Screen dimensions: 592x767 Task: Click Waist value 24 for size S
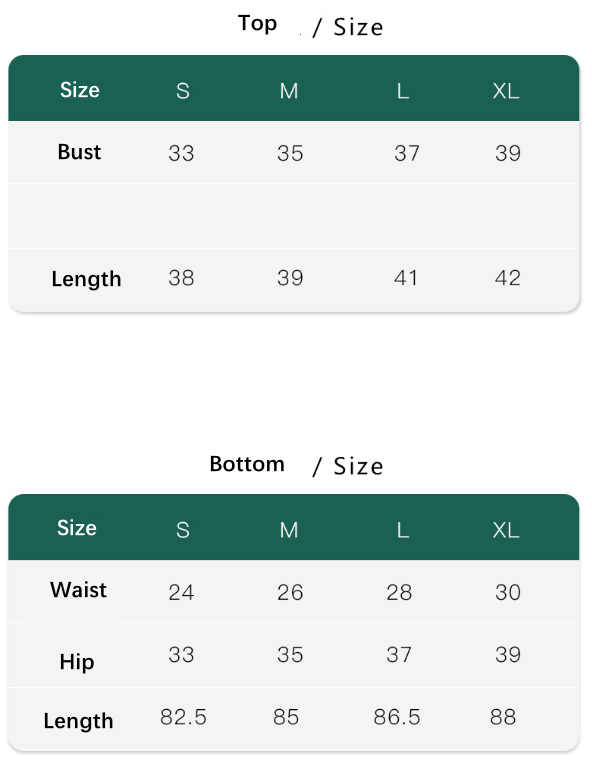pyautogui.click(x=181, y=592)
